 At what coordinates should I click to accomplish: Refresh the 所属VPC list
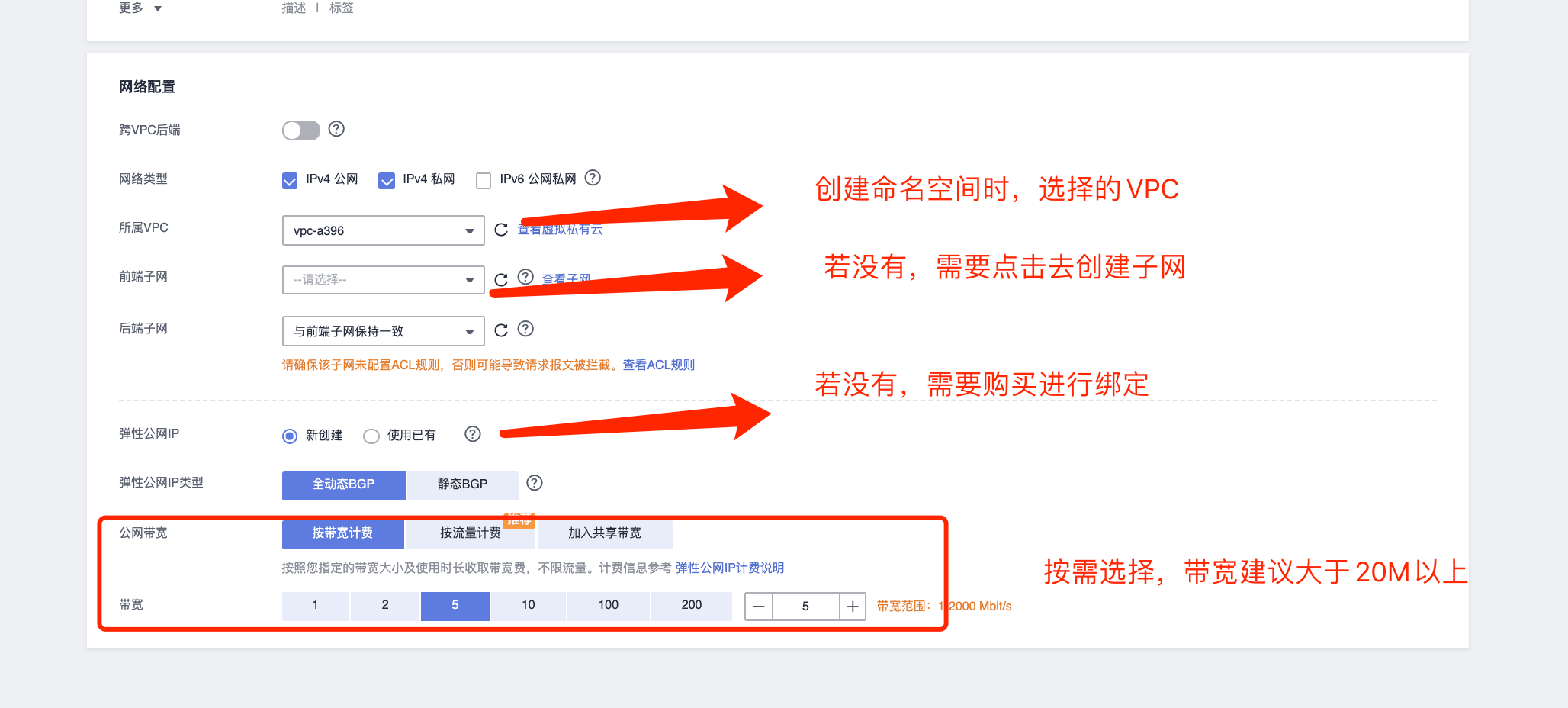point(501,230)
